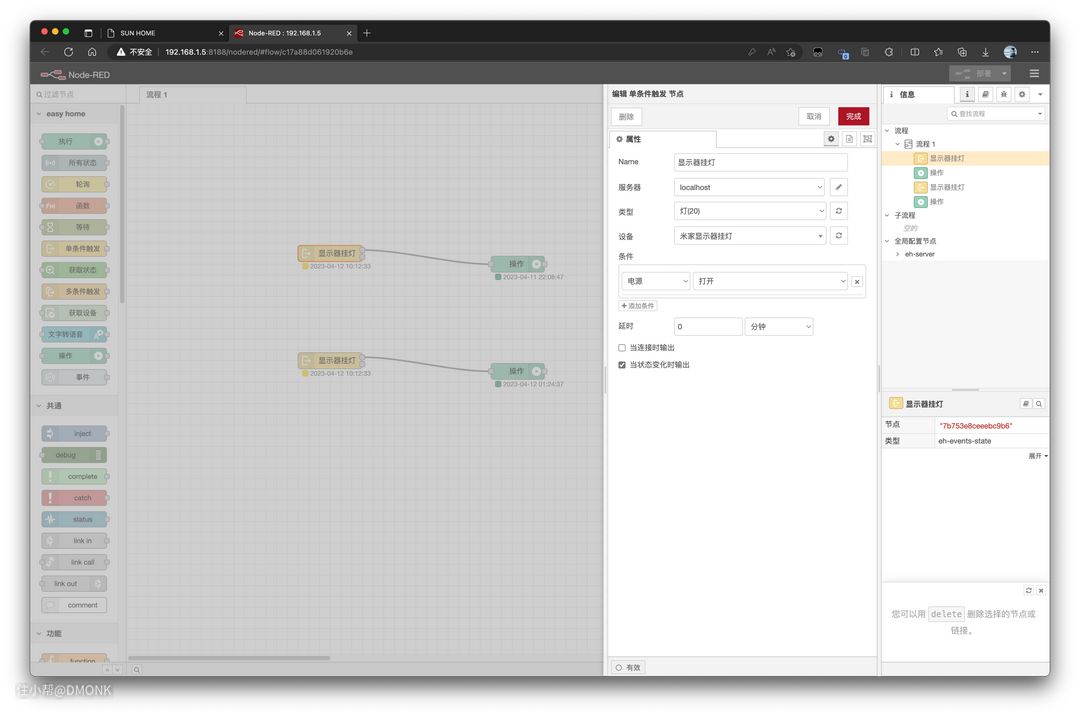Expand the eh-server config node entry
The width and height of the screenshot is (1080, 716).
[x=897, y=254]
